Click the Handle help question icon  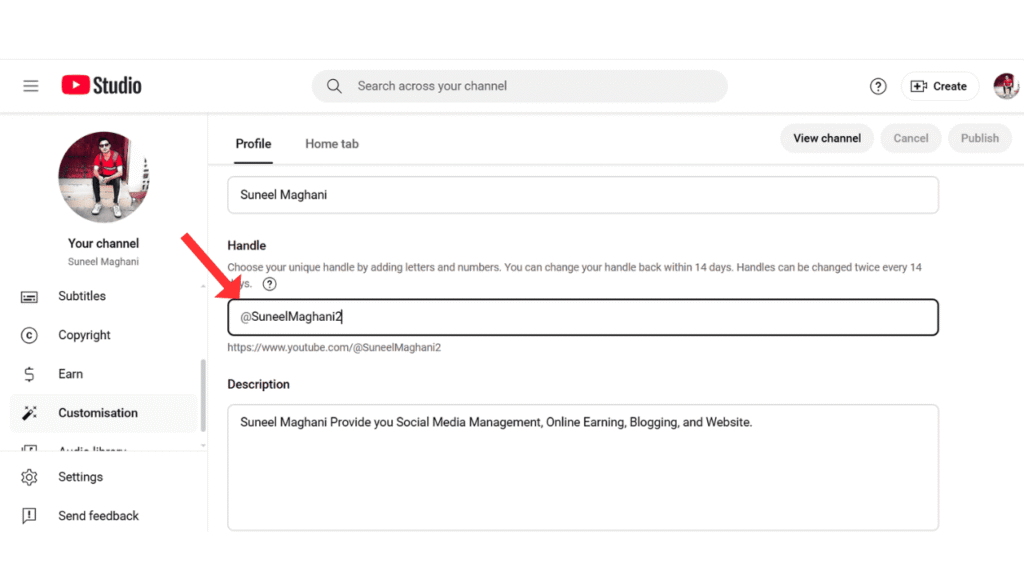coord(269,284)
